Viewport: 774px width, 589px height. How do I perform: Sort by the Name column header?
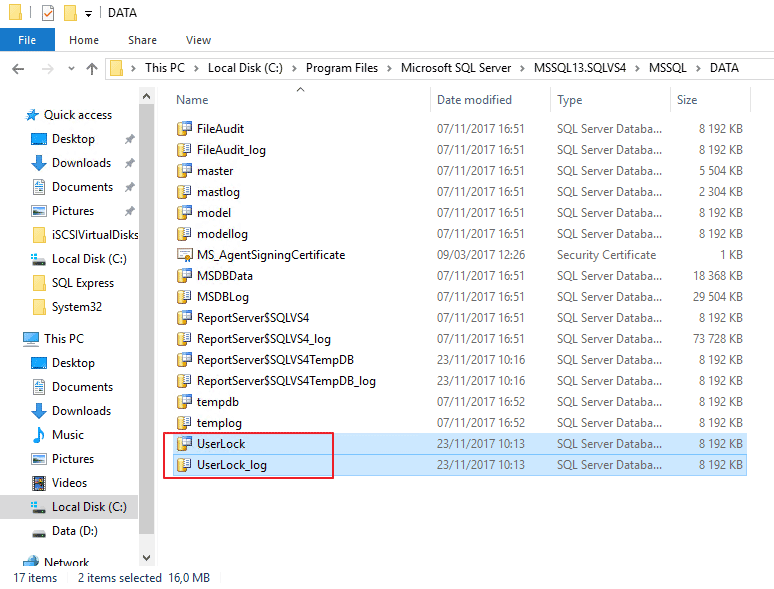[300, 100]
